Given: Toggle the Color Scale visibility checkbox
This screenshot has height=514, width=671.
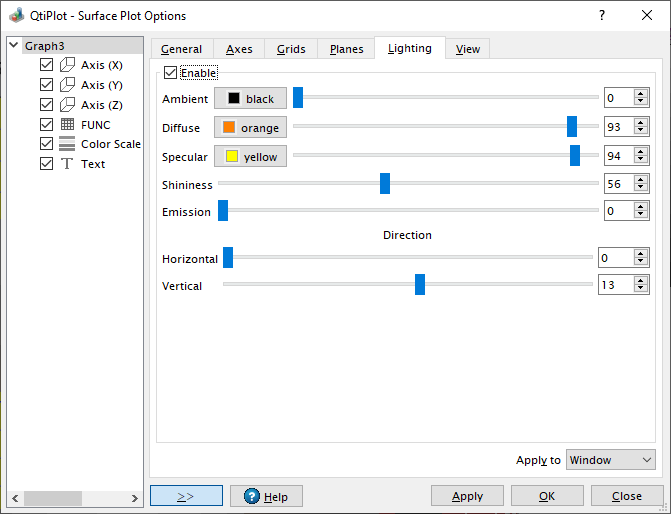Looking at the screenshot, I should (46, 144).
